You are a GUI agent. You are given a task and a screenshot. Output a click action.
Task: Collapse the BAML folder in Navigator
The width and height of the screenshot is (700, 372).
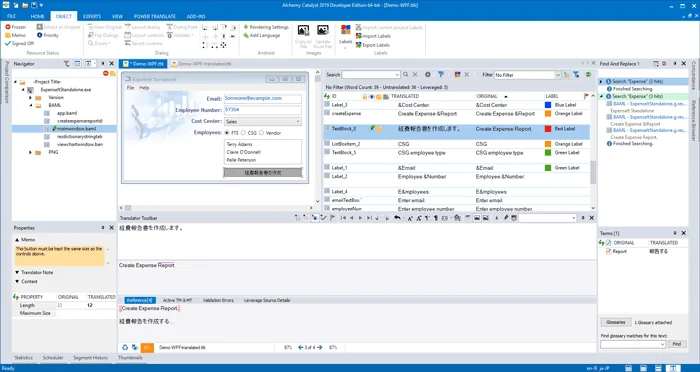[x=31, y=105]
